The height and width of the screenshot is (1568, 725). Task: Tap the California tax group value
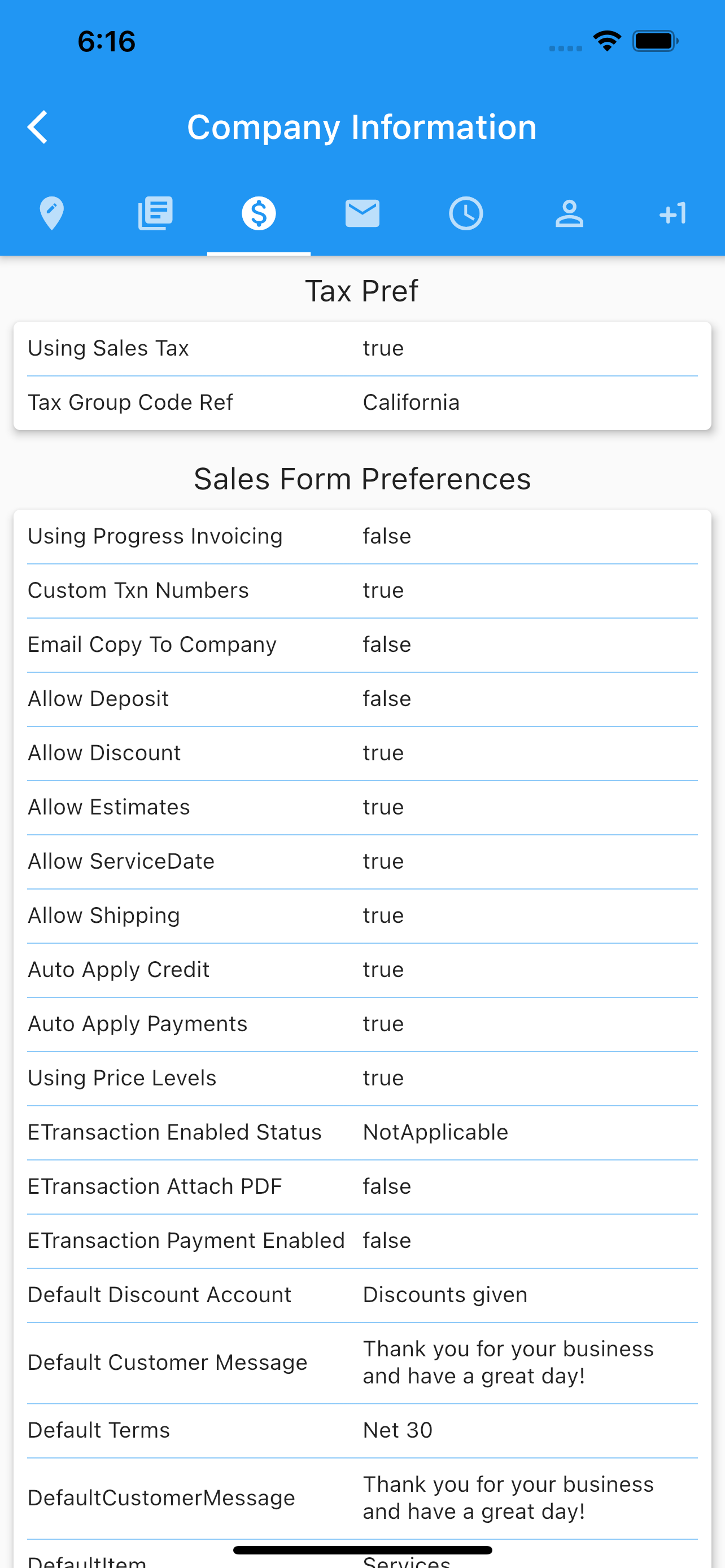[x=411, y=402]
